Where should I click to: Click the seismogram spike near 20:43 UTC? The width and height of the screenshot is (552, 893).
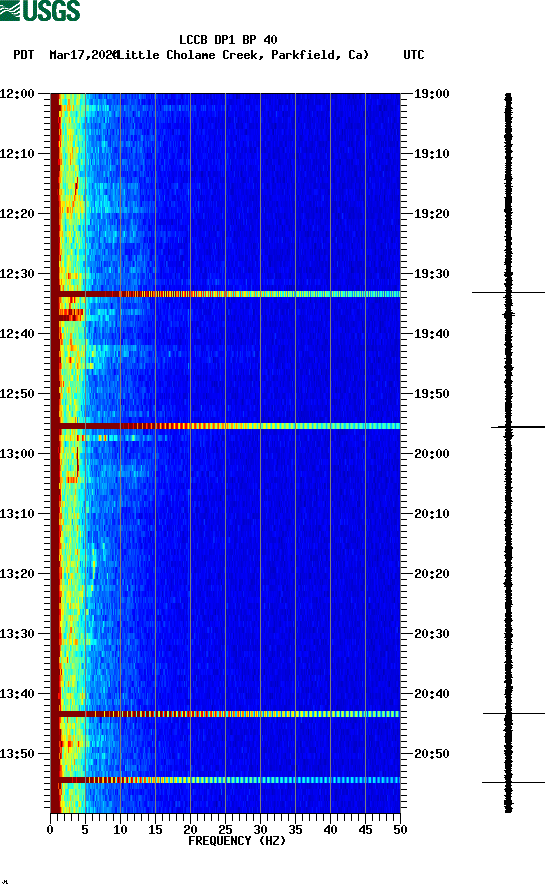514,713
